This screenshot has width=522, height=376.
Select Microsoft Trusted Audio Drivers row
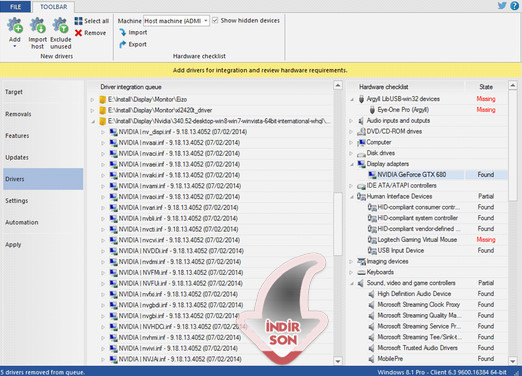(428, 348)
